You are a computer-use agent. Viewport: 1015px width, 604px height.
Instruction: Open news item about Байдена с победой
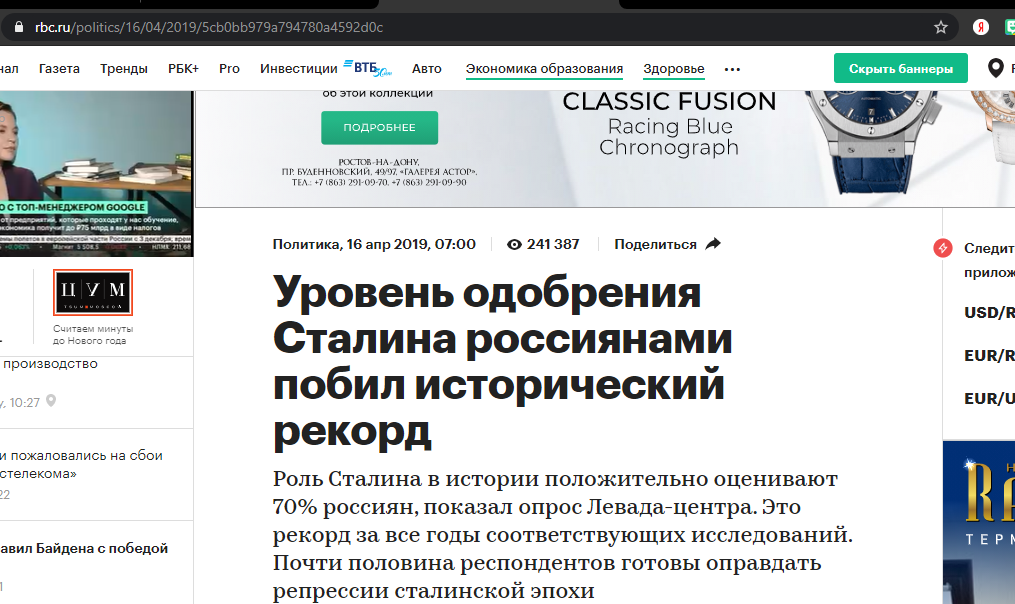click(84, 548)
